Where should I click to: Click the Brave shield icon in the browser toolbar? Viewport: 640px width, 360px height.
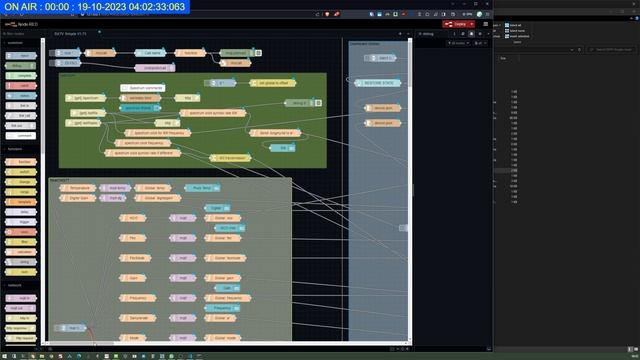327,14
